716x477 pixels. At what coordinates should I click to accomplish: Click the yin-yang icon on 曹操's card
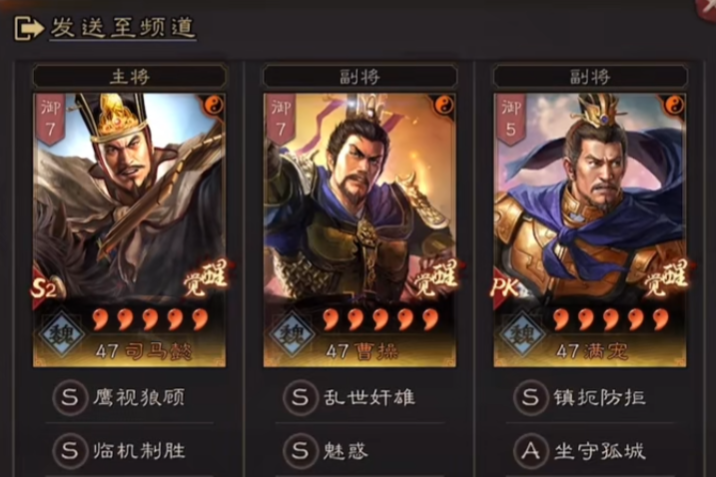coord(444,105)
